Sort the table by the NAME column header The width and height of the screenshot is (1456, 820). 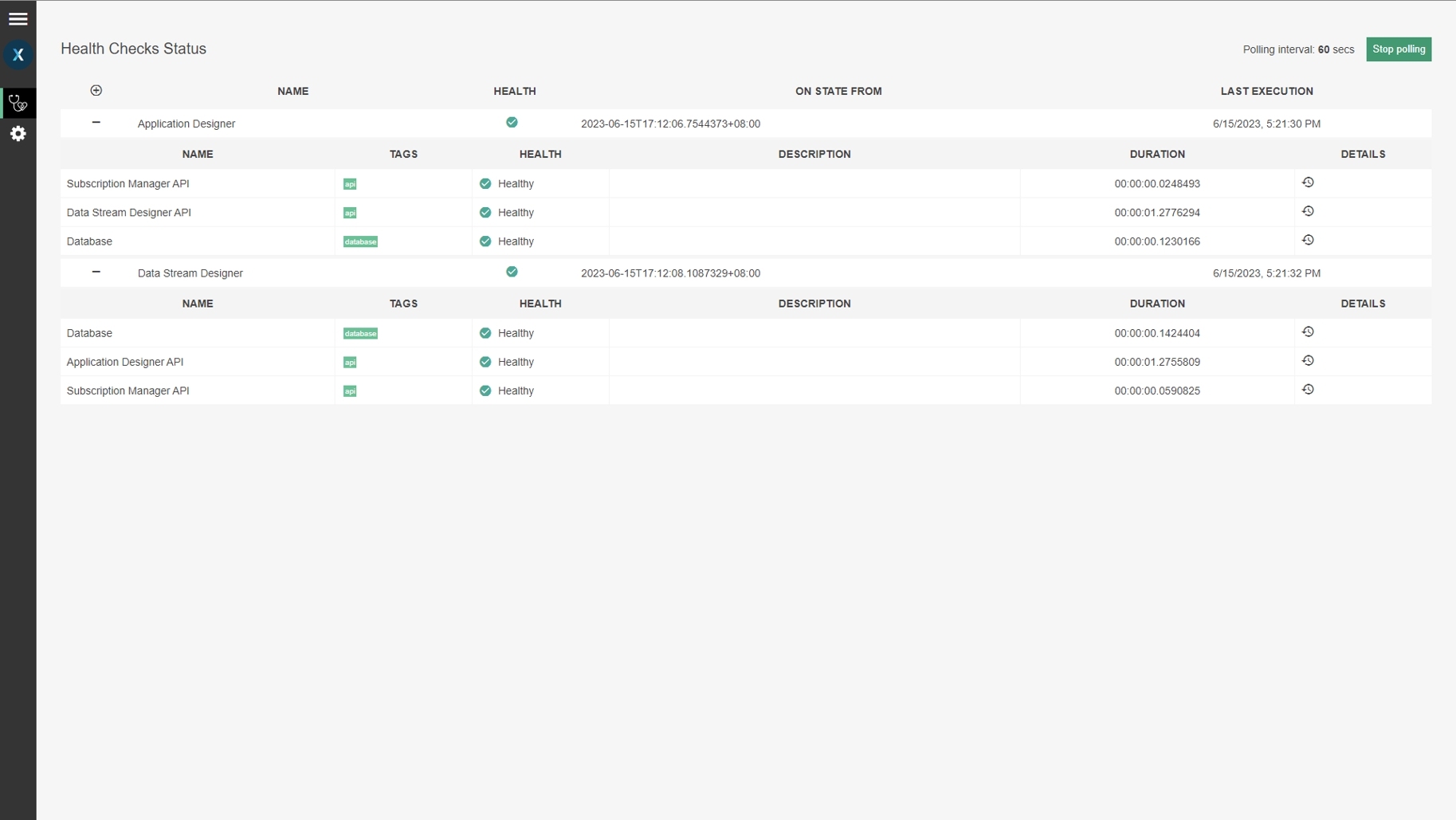[x=292, y=91]
